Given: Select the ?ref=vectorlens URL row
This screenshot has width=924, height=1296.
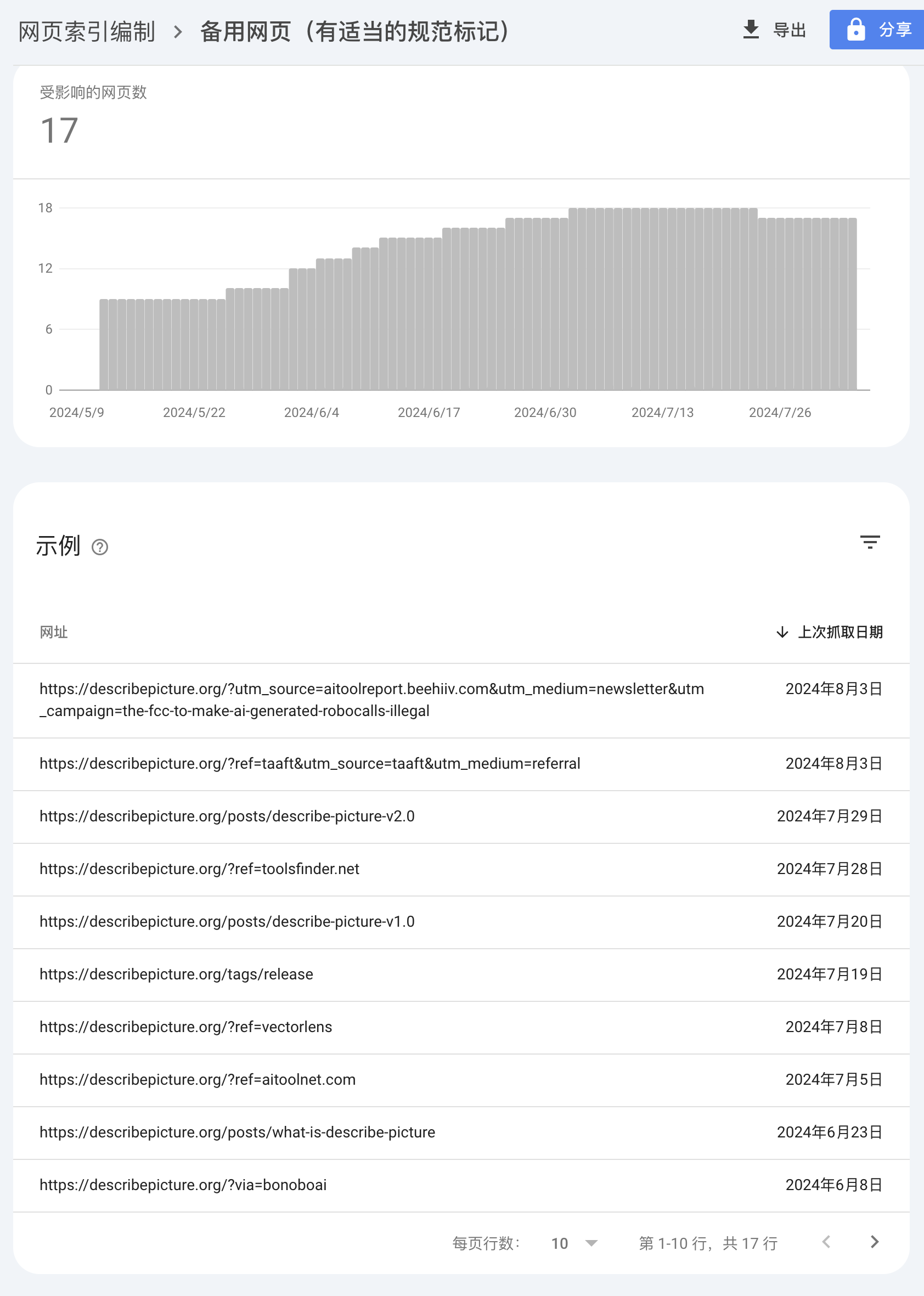Looking at the screenshot, I should click(x=461, y=1027).
